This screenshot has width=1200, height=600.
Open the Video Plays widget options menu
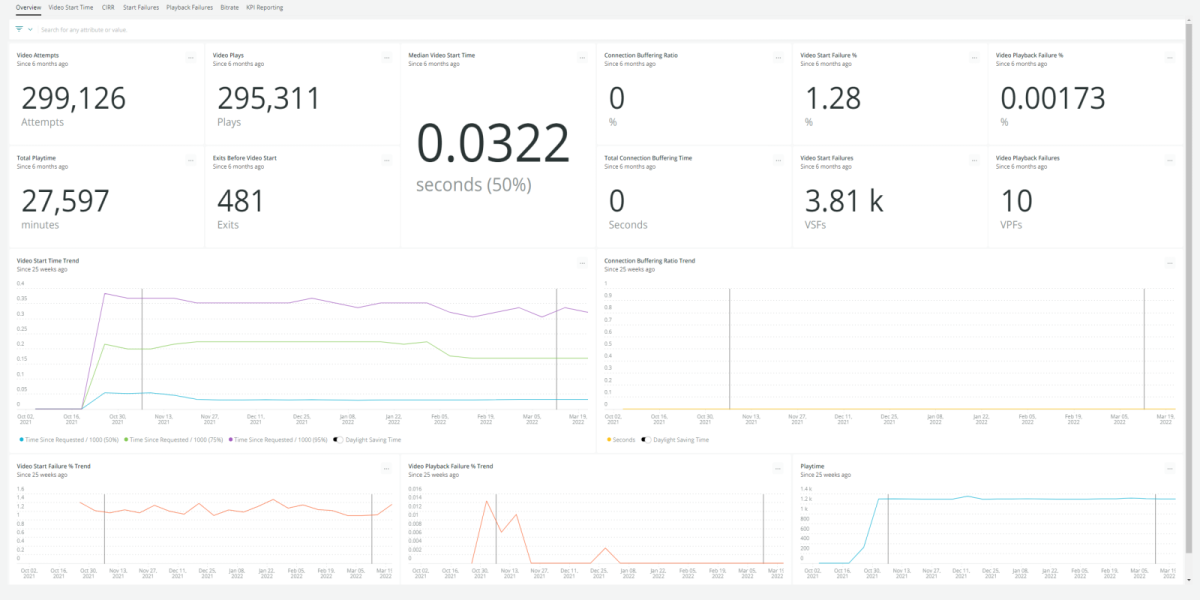386,58
